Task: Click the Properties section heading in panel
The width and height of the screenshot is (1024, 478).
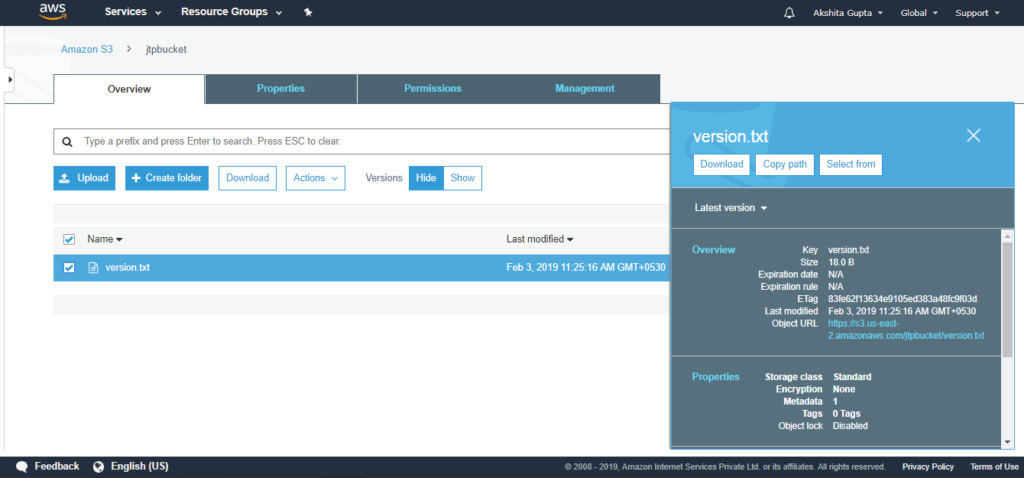Action: 716,377
